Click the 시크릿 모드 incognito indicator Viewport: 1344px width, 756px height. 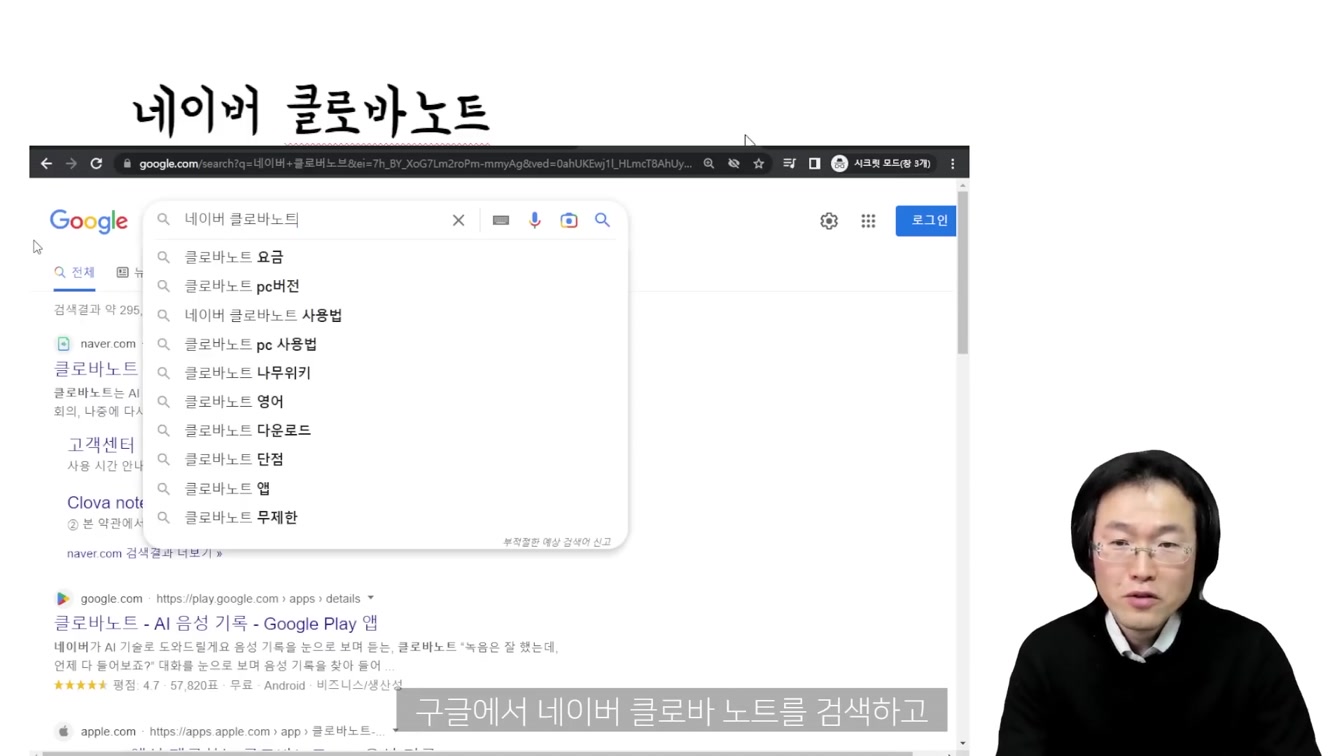882,163
